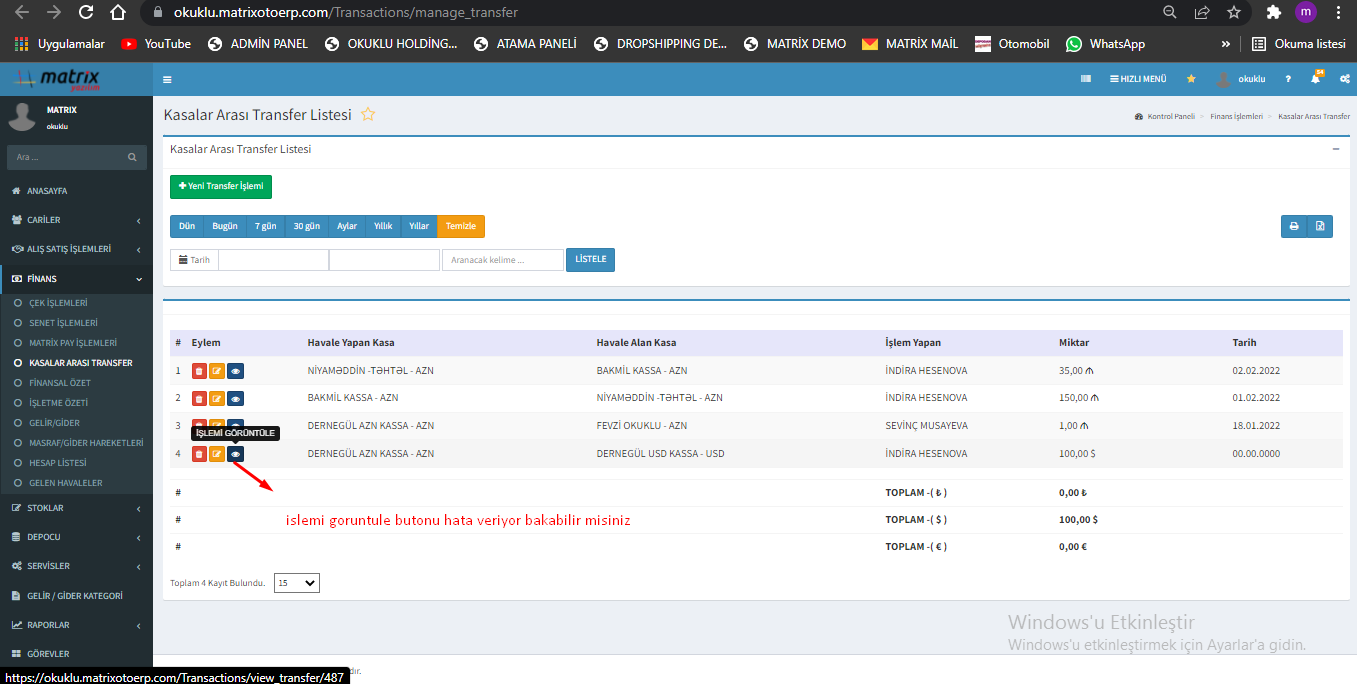Screen dimensions: 1357x684
Task: Click the orange Temizle filter button
Action: (x=460, y=227)
